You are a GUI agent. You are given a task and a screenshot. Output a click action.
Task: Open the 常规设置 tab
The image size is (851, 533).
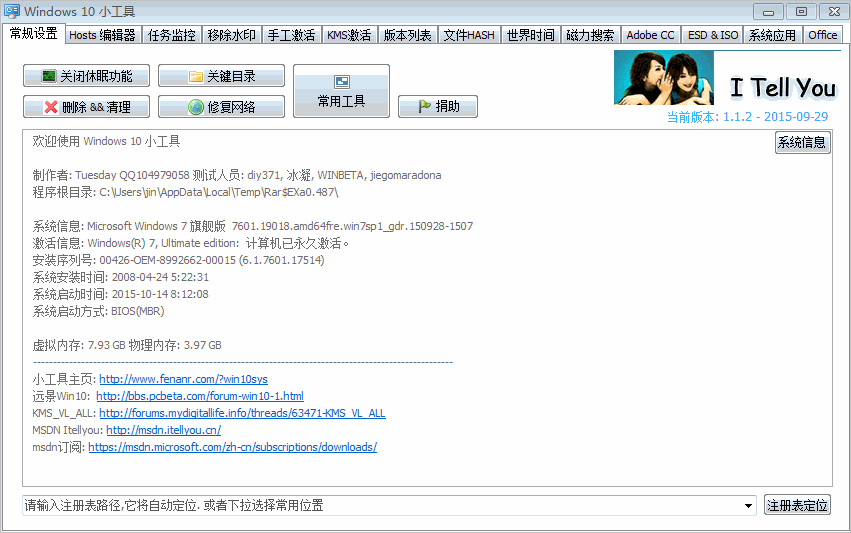[34, 34]
